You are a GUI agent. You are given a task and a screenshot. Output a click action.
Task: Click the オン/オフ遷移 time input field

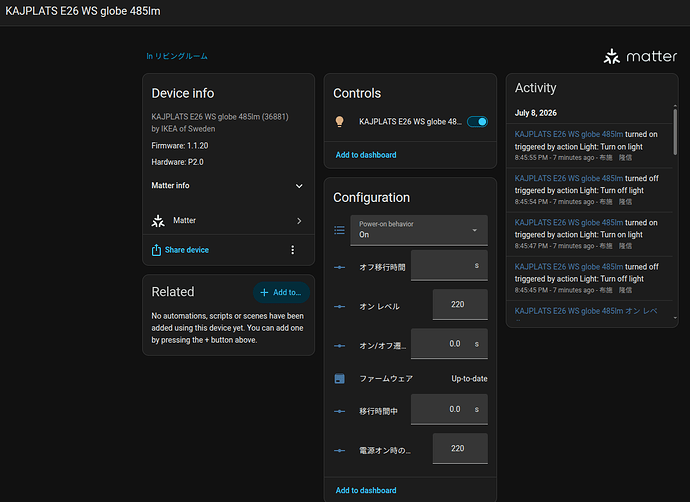click(449, 344)
